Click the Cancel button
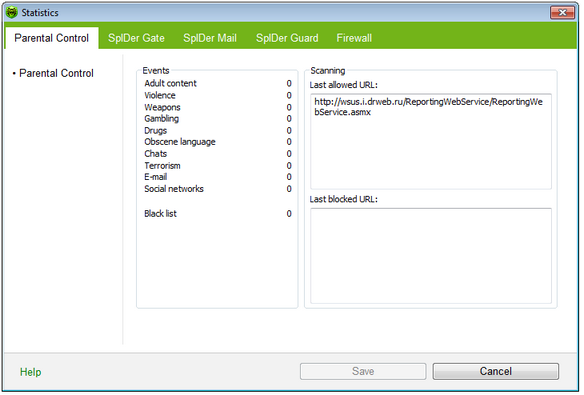This screenshot has width=584, height=395. coord(495,371)
